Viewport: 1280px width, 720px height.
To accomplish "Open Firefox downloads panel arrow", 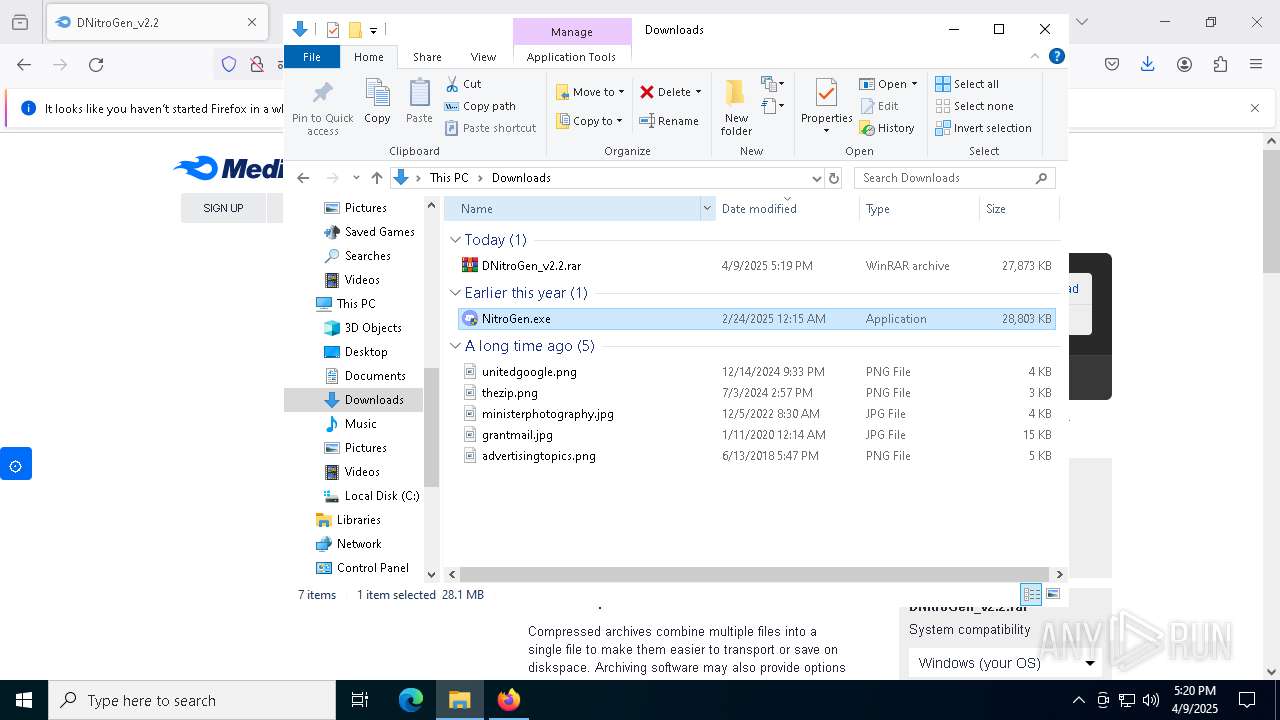I will tap(1148, 64).
